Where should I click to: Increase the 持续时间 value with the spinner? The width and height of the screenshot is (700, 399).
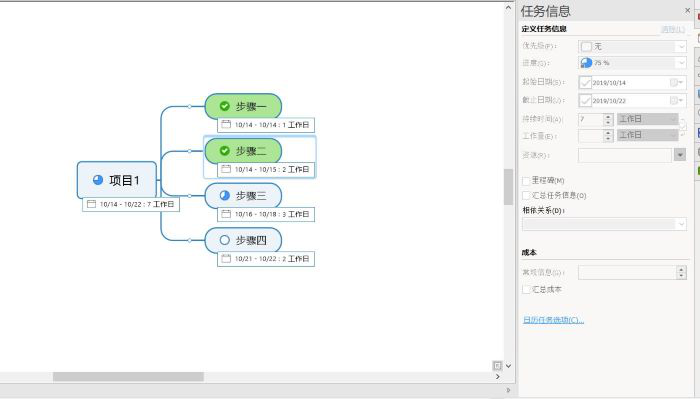tap(608, 116)
